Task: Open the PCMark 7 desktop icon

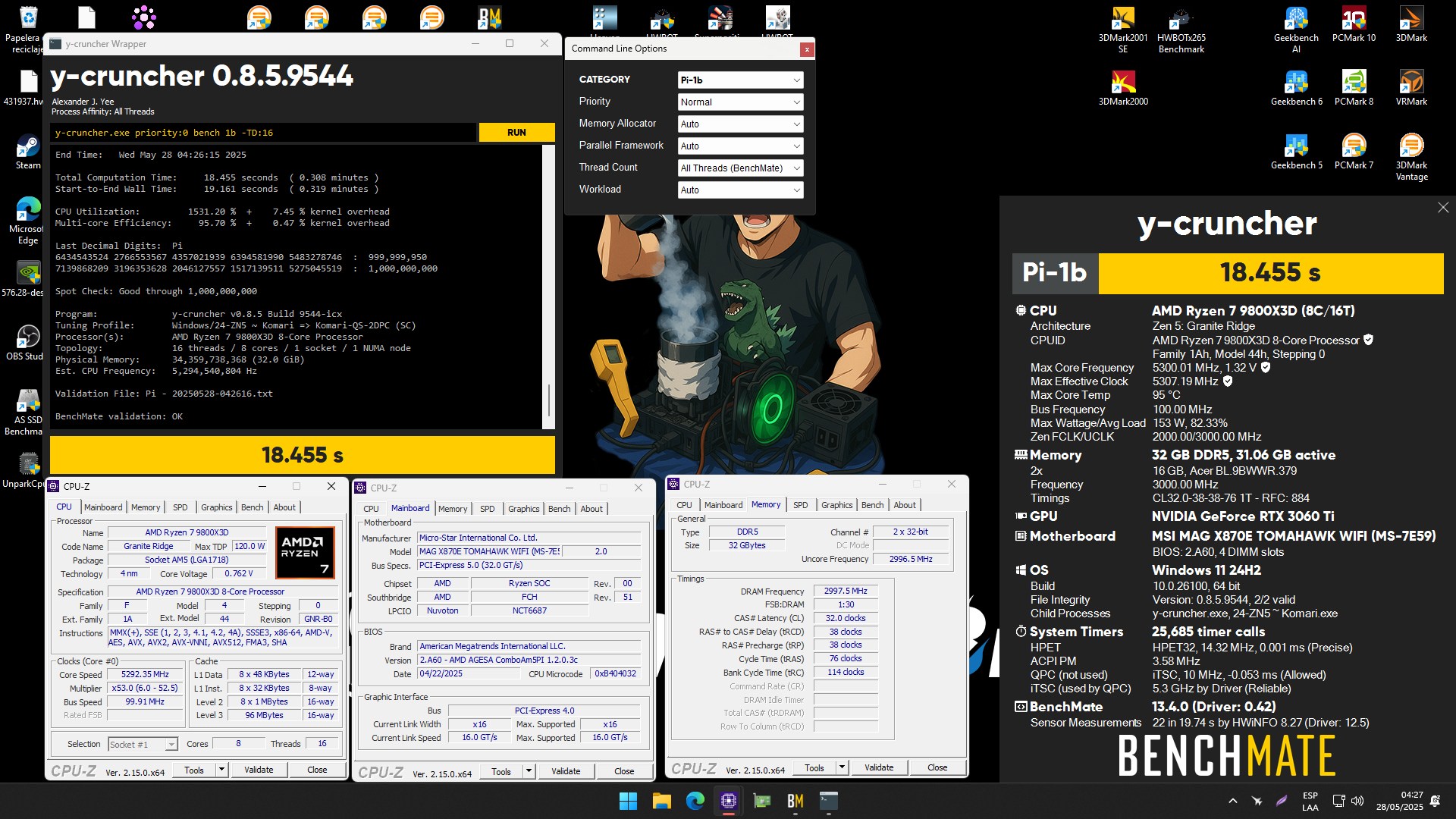Action: [1354, 152]
